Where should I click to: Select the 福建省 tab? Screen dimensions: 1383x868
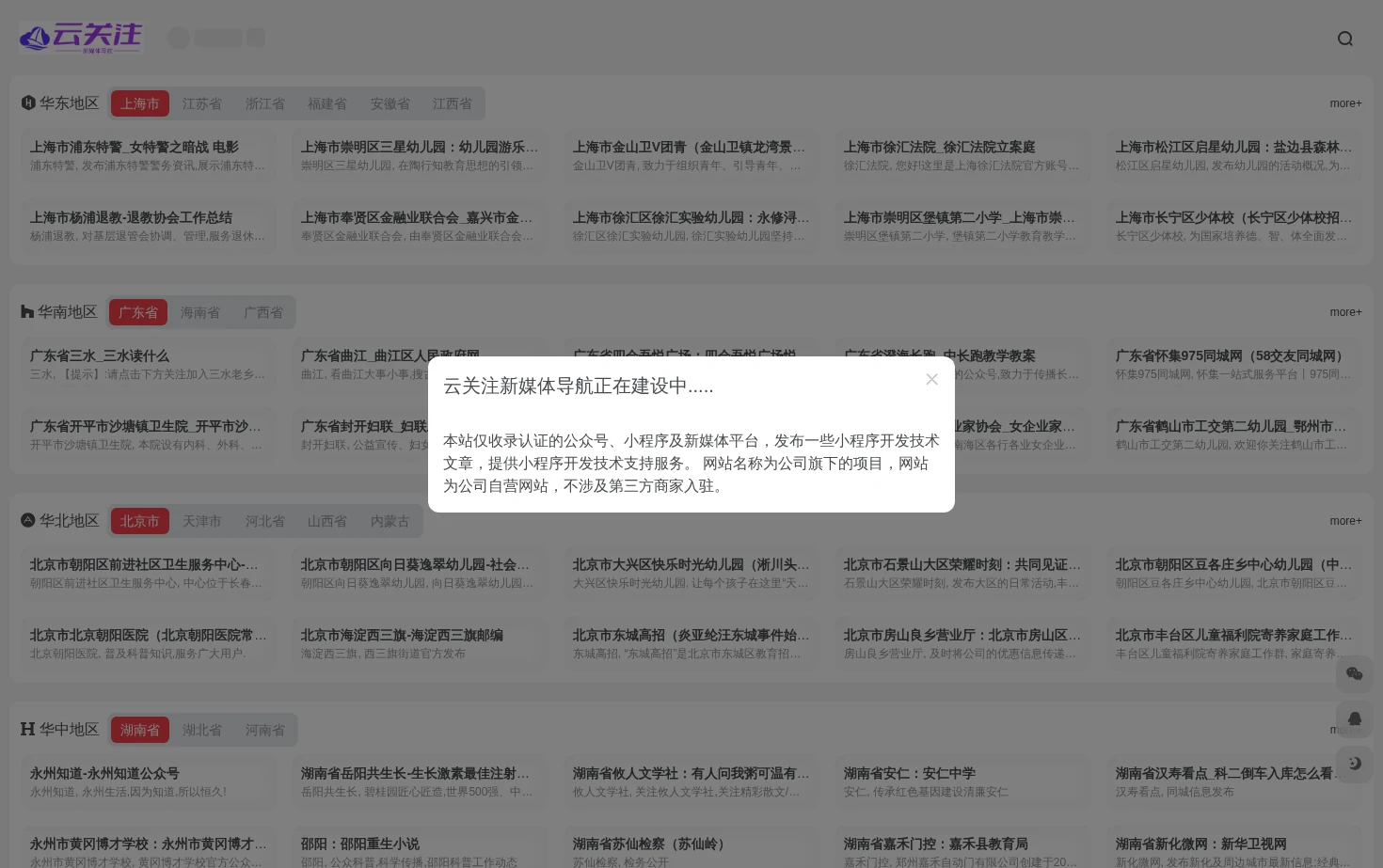click(x=327, y=103)
